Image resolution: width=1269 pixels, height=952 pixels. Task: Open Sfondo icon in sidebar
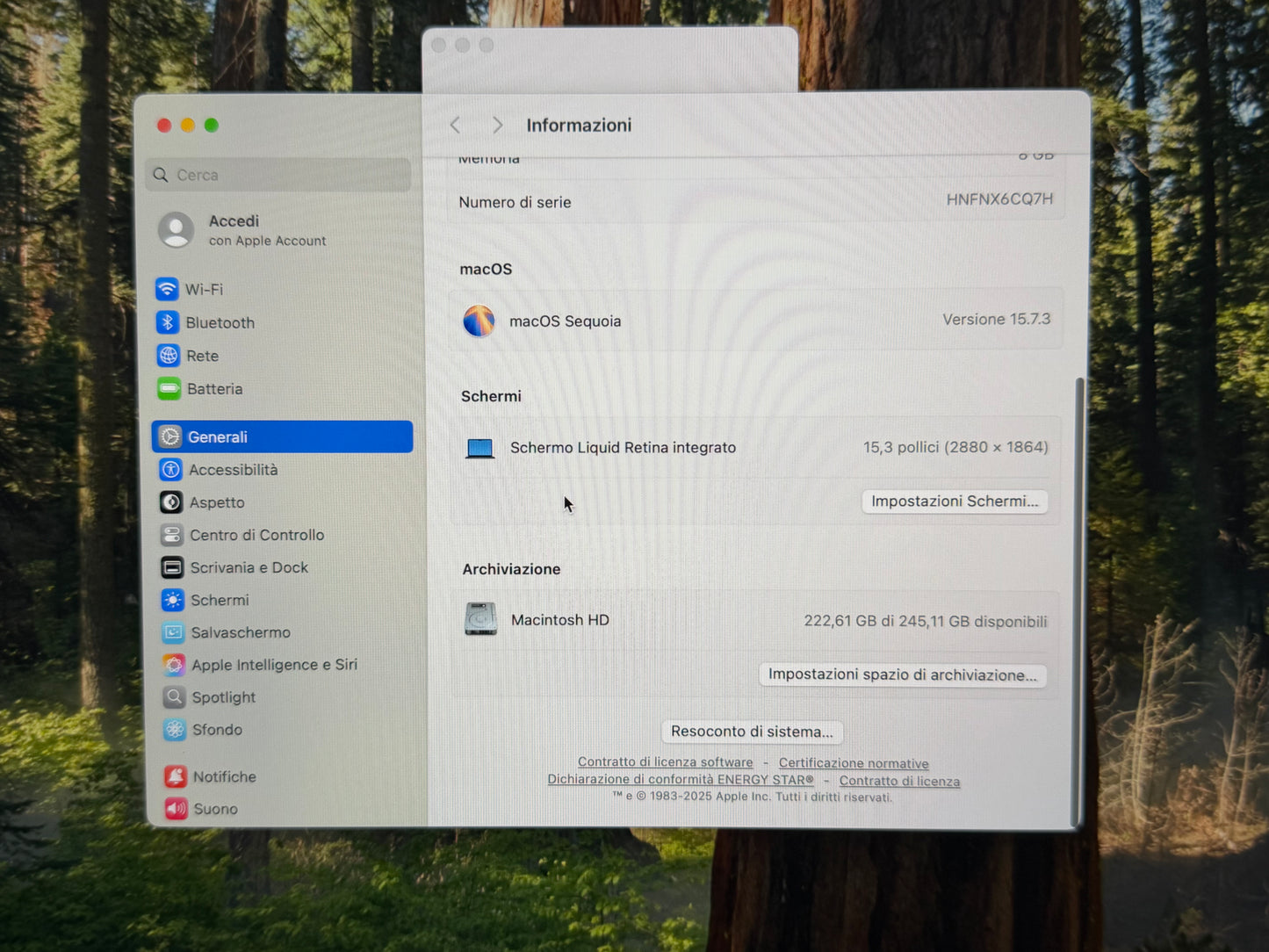175,730
